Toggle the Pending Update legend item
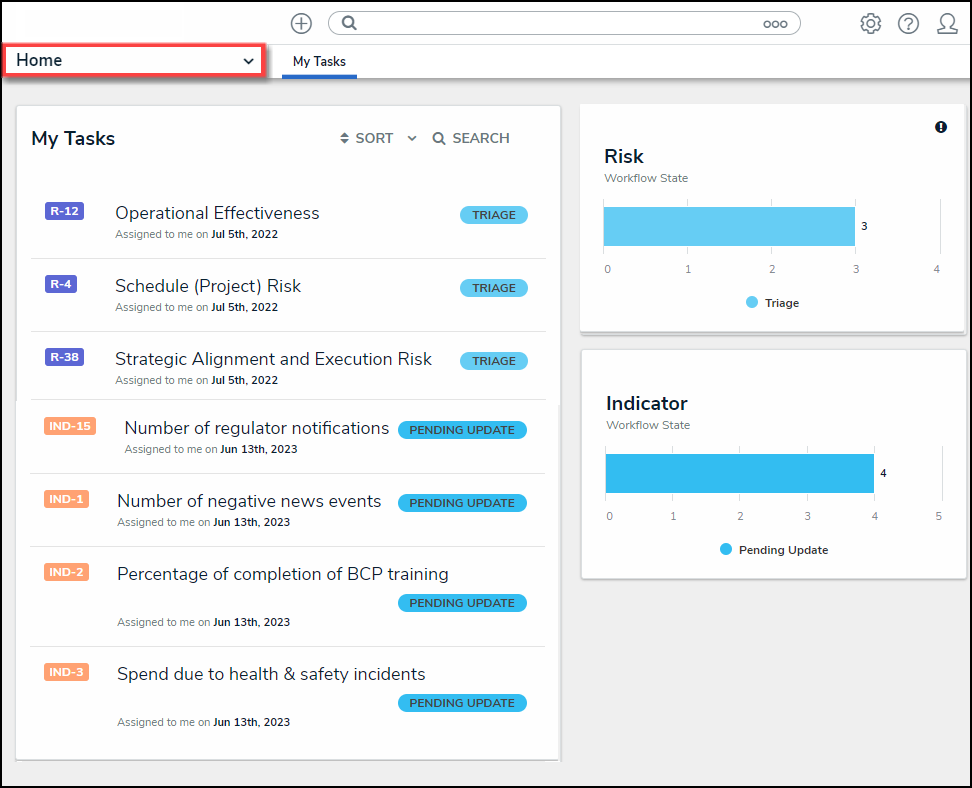The width and height of the screenshot is (972, 788). point(774,550)
